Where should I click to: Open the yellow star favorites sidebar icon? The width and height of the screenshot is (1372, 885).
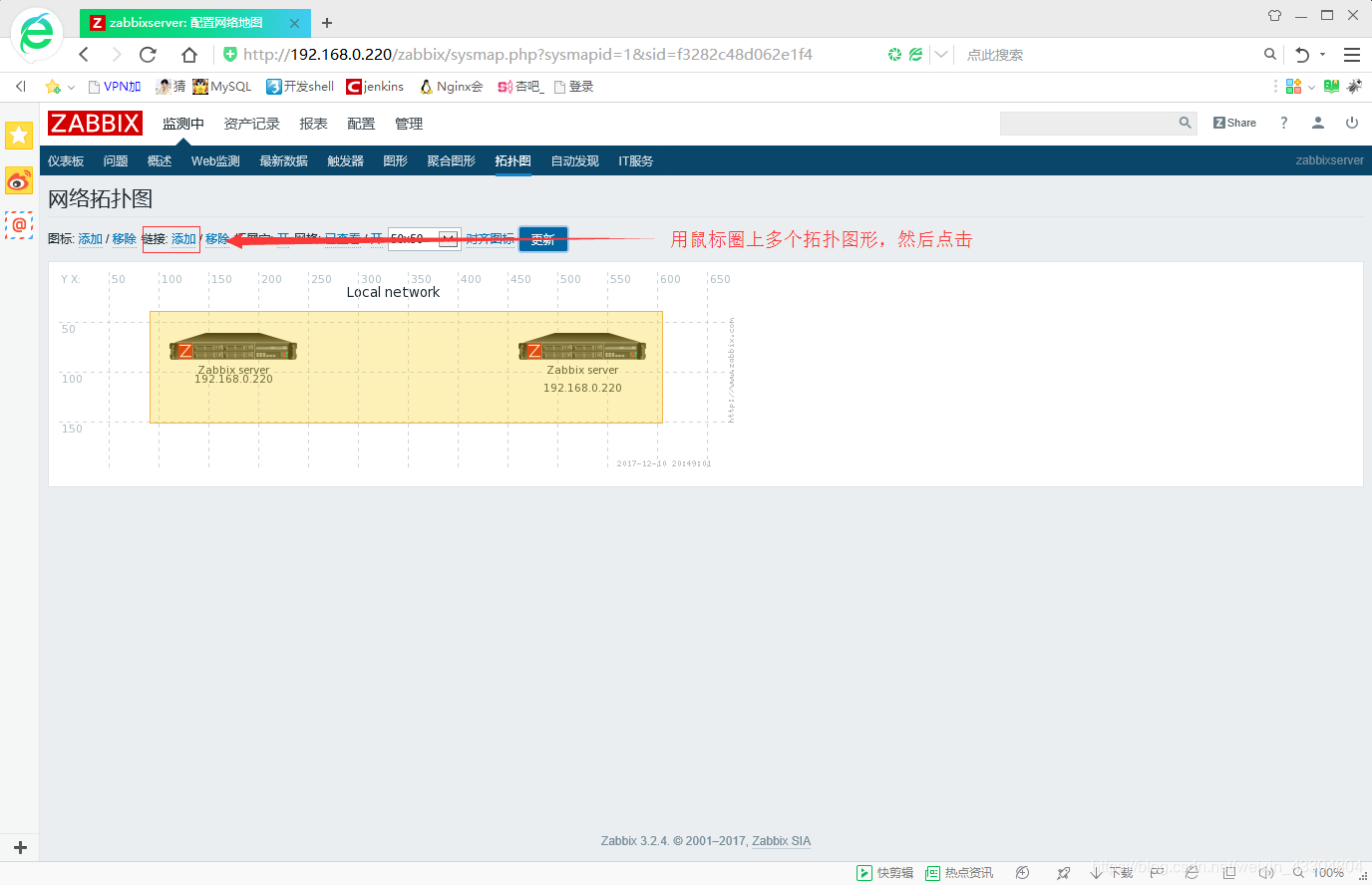tap(19, 135)
